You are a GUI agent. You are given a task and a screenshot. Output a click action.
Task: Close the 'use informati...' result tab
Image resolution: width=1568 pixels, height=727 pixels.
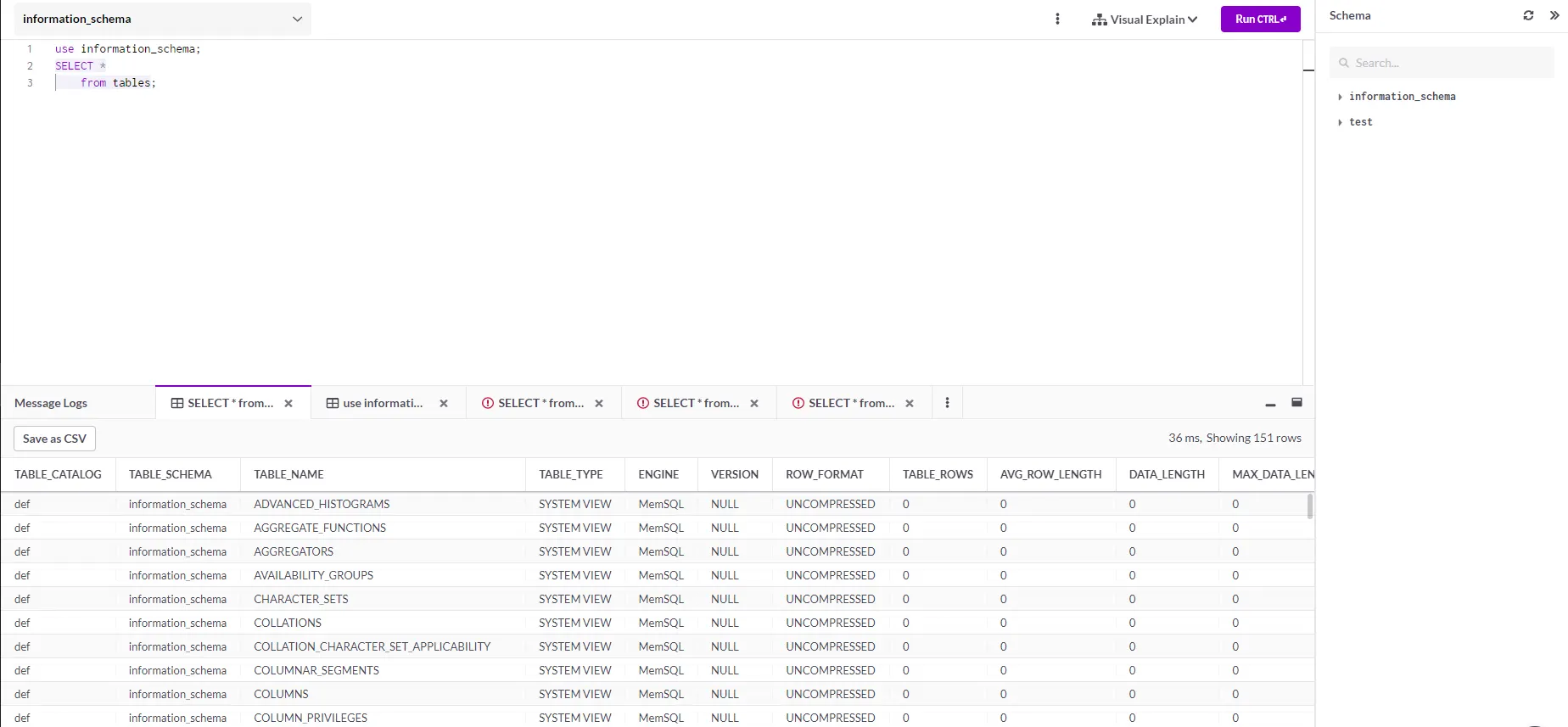point(444,404)
